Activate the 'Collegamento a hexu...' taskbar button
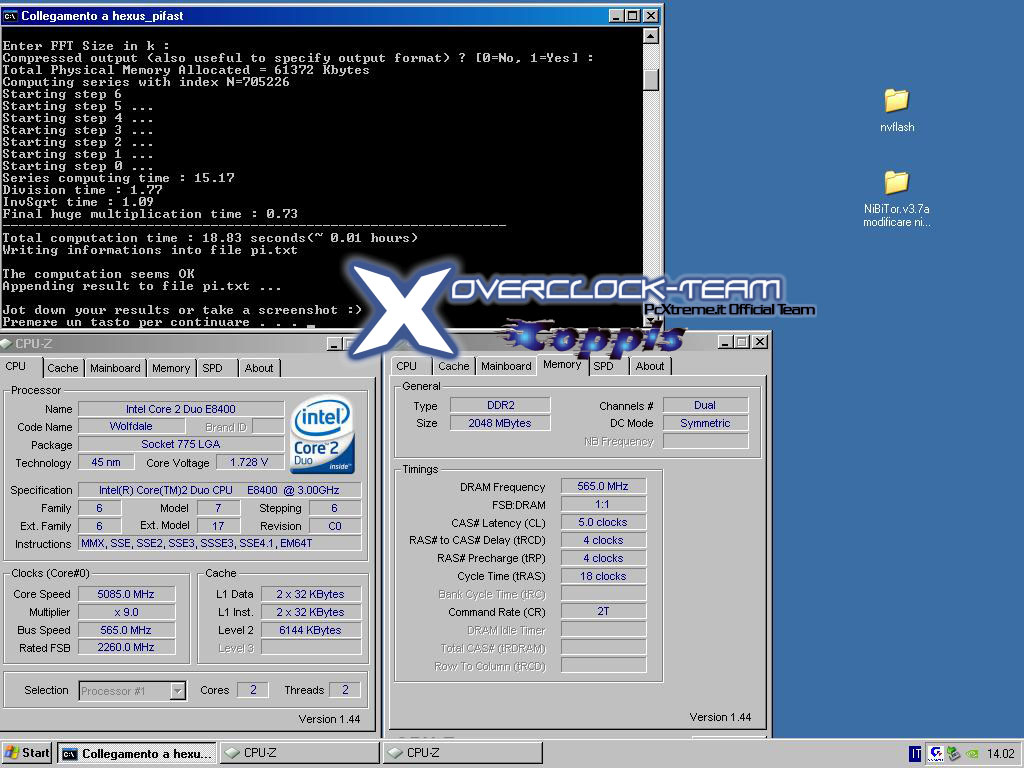The height and width of the screenshot is (768, 1024). click(137, 753)
